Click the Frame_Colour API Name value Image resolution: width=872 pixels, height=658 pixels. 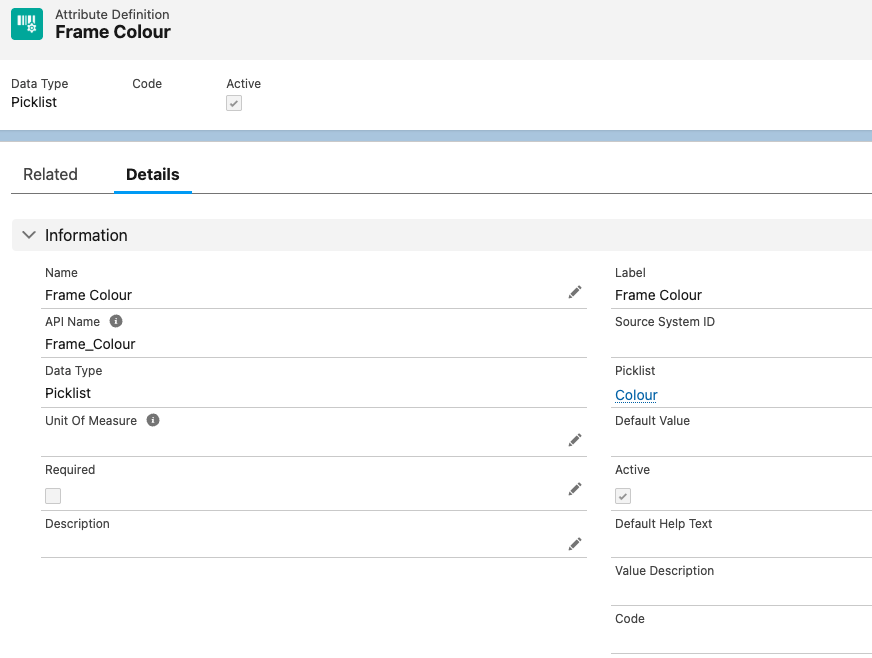(x=90, y=344)
